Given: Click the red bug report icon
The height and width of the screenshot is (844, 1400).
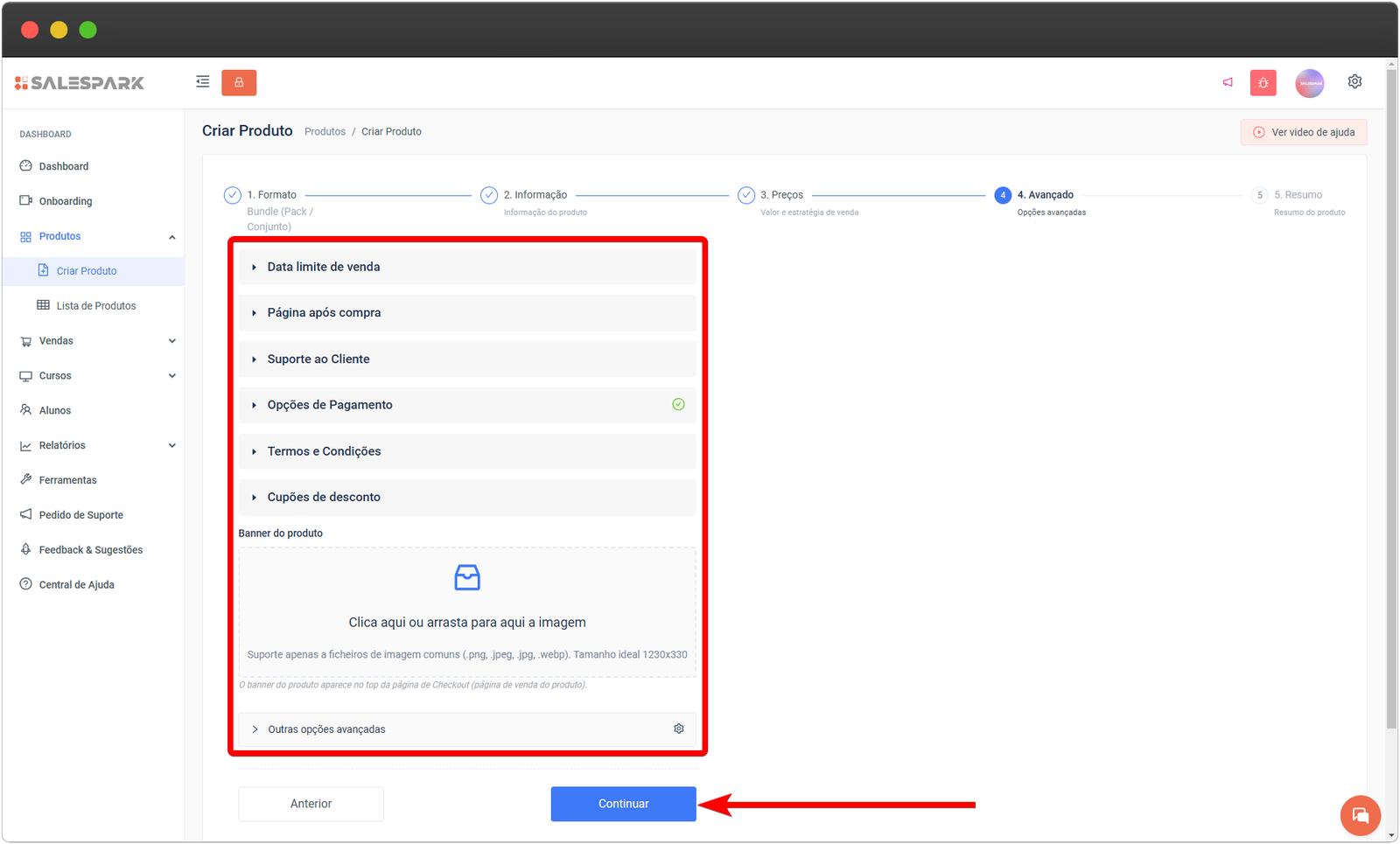Looking at the screenshot, I should [1263, 83].
